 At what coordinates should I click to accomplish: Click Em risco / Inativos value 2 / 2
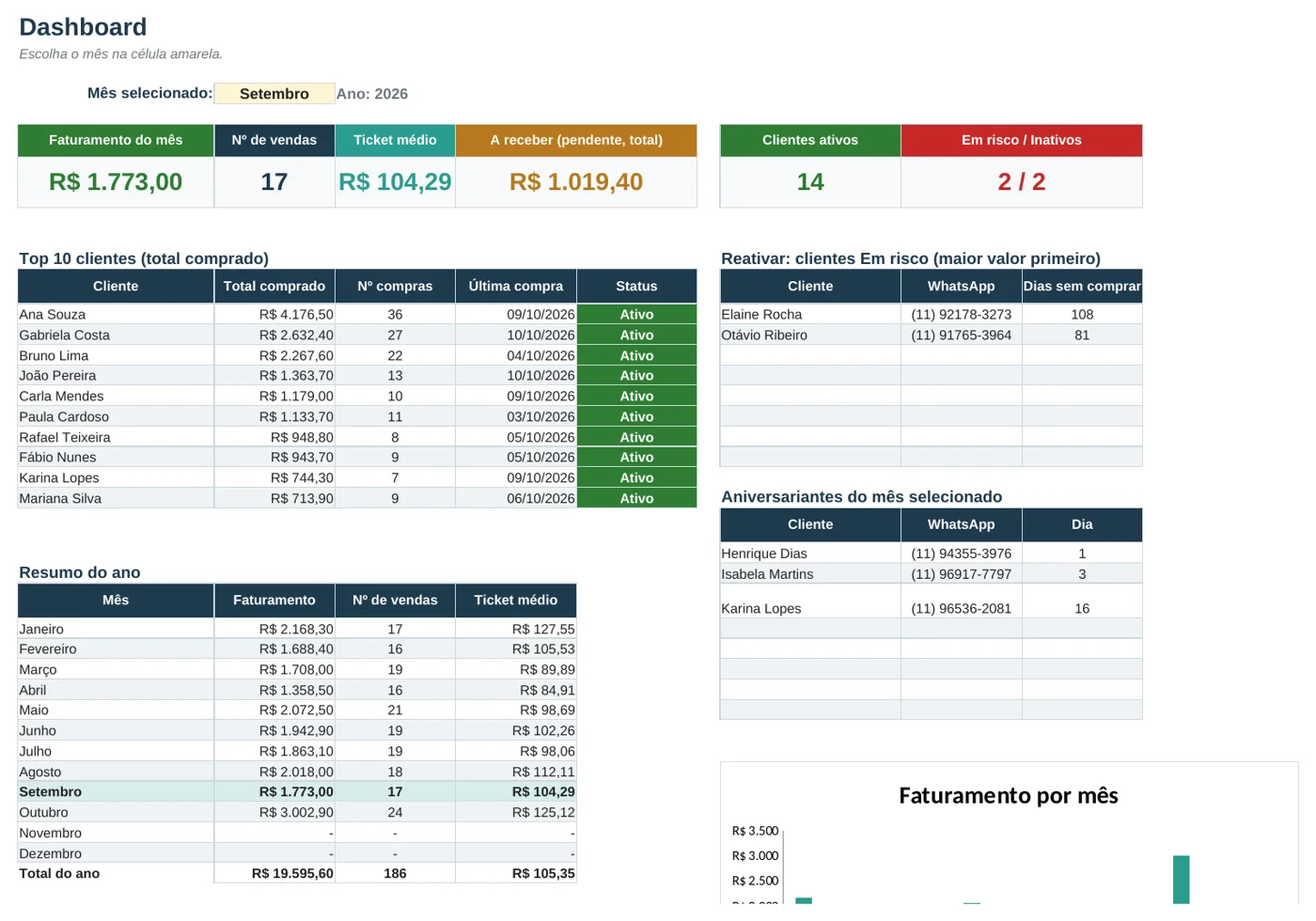[x=1022, y=181]
